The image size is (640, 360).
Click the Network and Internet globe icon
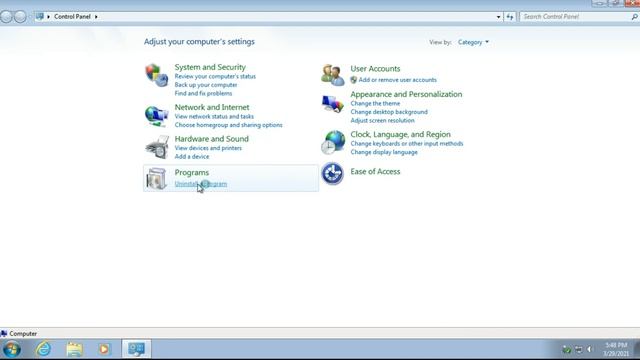[x=157, y=116]
